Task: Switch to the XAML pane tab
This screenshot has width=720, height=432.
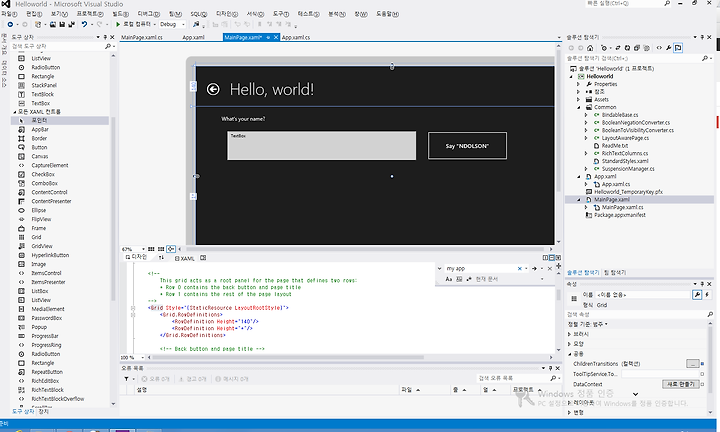Action: pyautogui.click(x=185, y=258)
